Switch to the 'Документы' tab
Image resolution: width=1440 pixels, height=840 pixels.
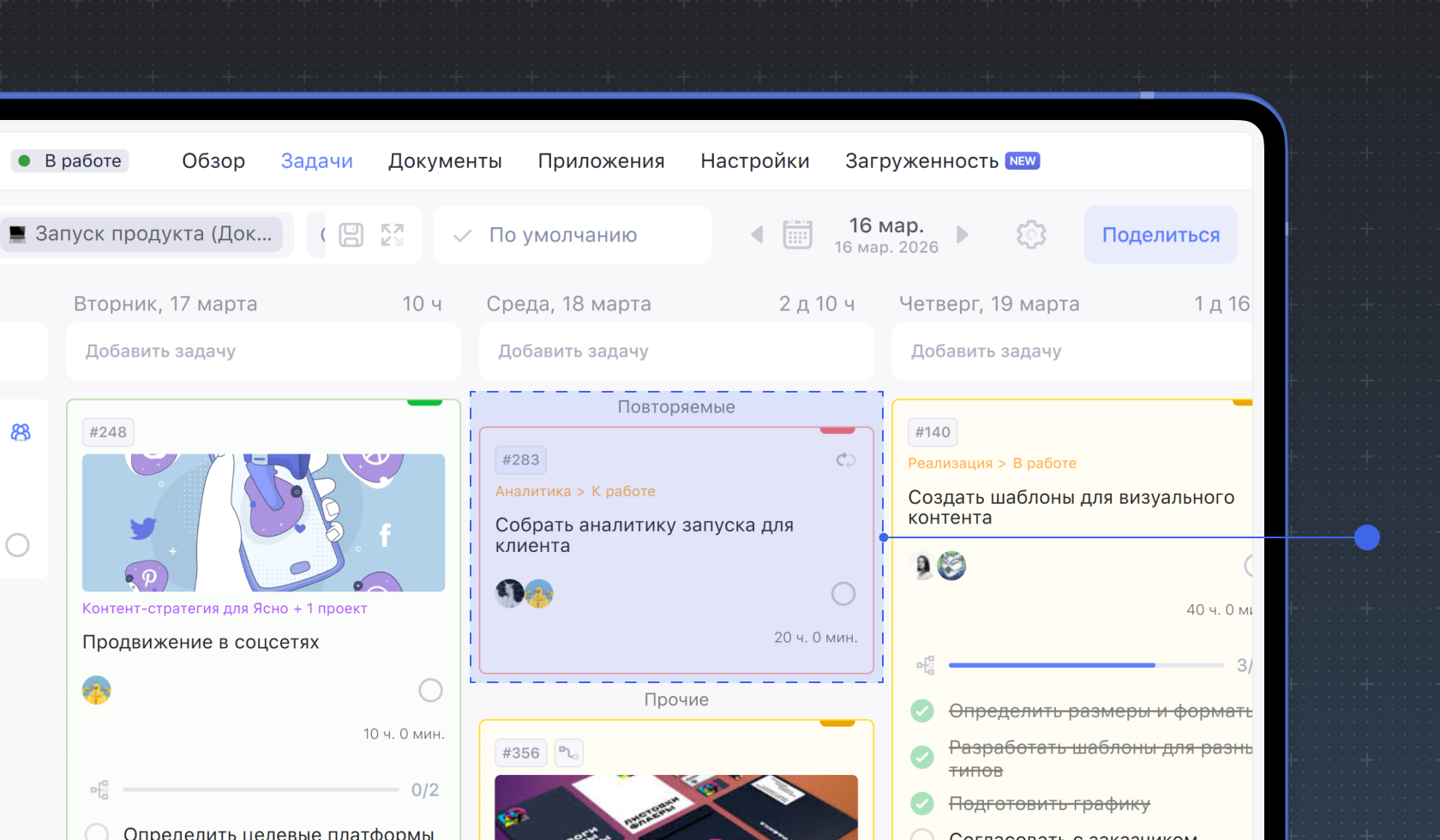click(x=445, y=161)
